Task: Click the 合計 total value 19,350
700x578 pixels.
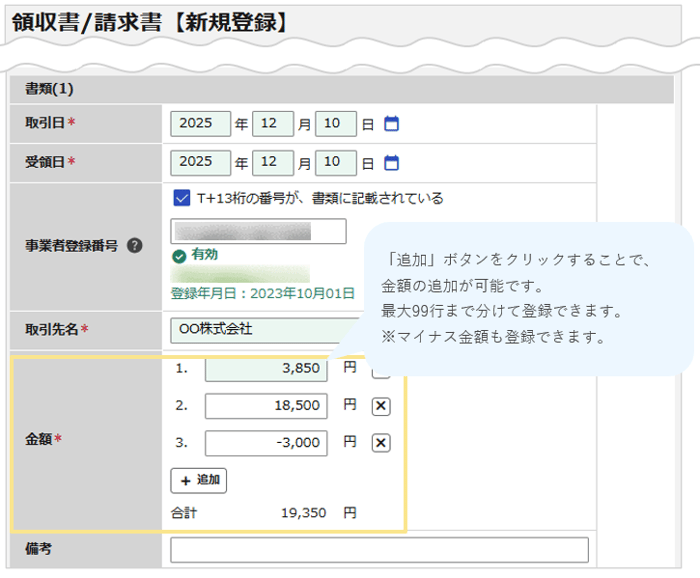Action: point(304,513)
